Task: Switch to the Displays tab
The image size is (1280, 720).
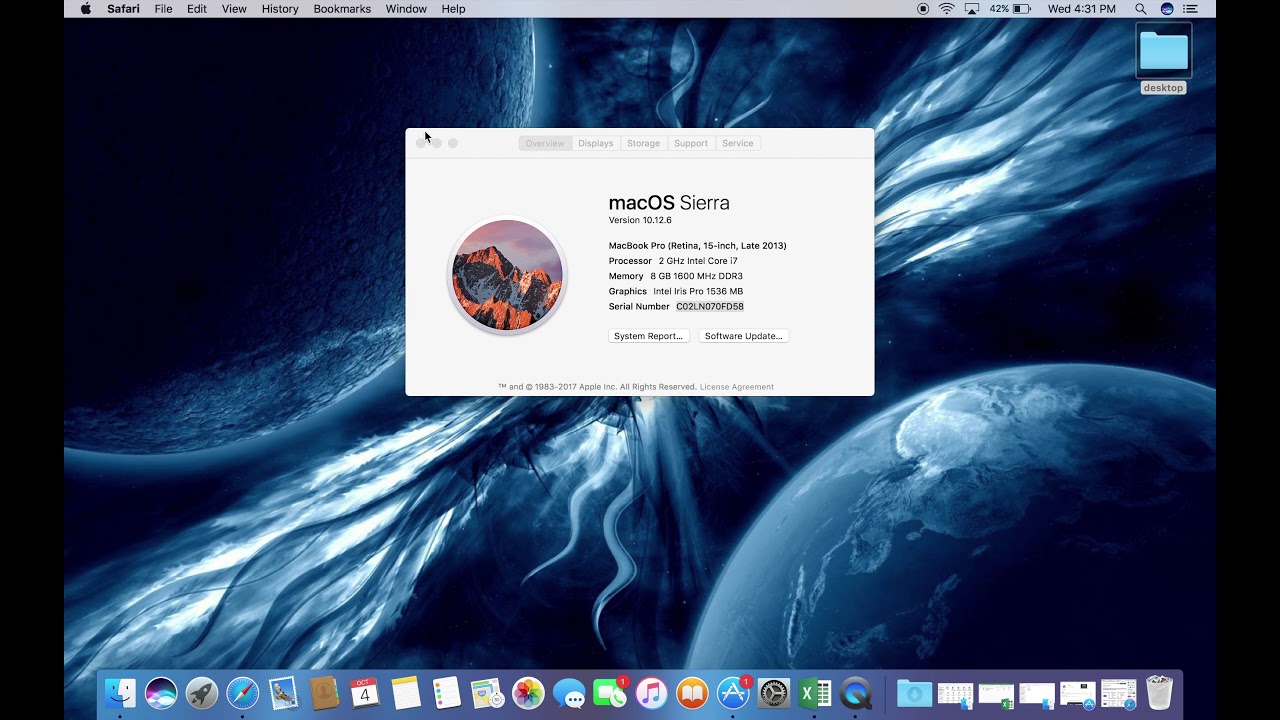Action: [x=596, y=143]
